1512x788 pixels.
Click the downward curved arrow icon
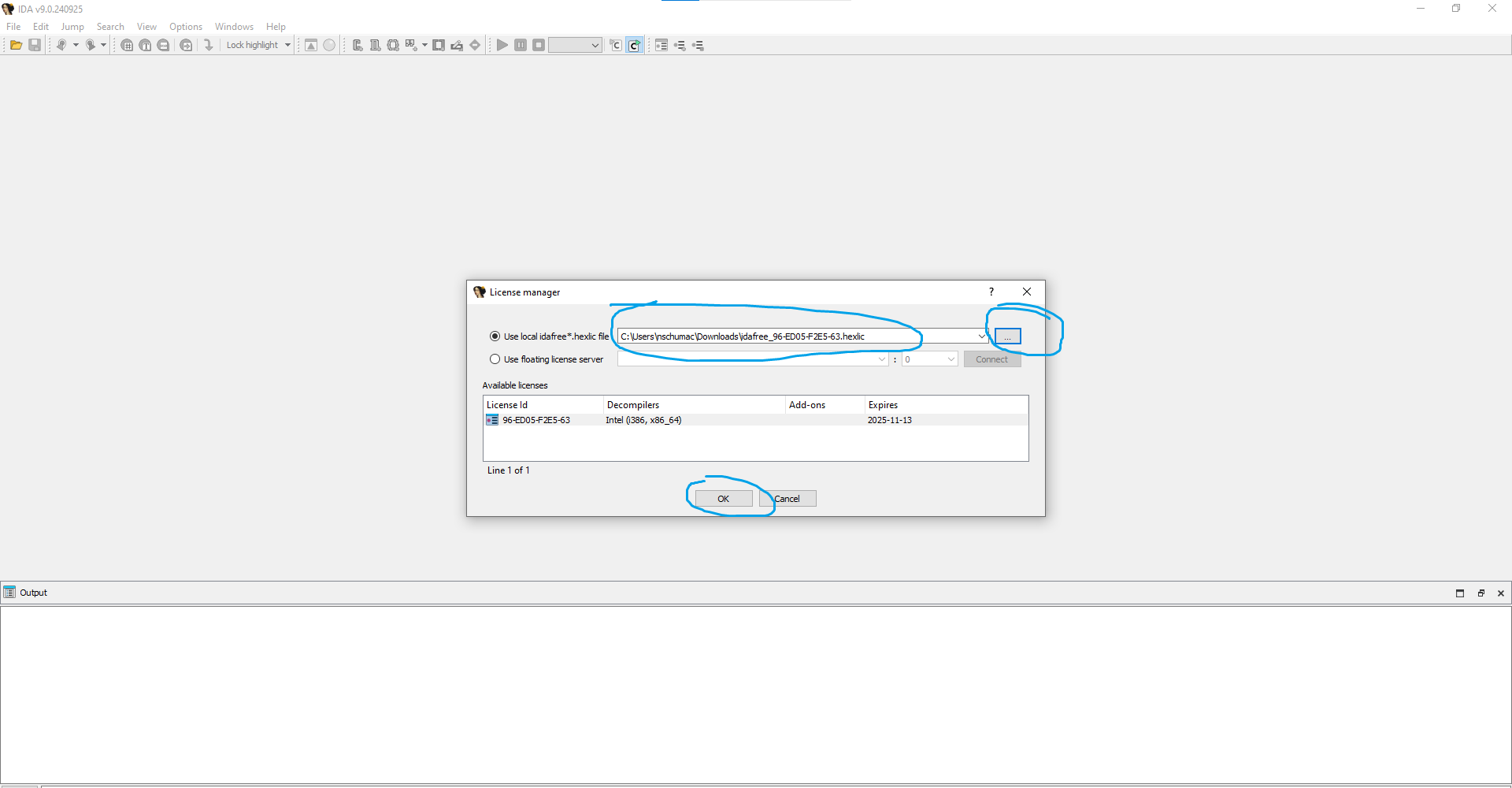coord(208,45)
